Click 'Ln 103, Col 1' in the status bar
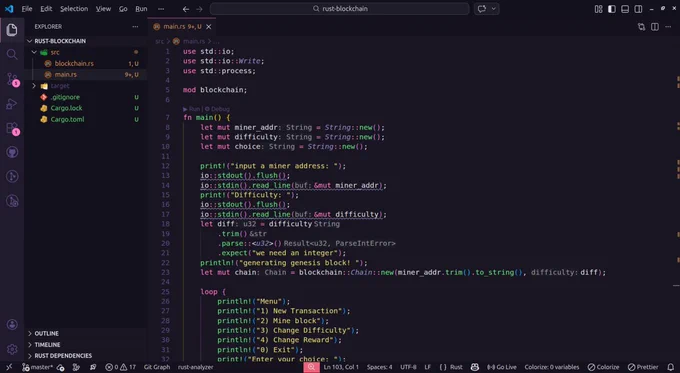 (341, 367)
